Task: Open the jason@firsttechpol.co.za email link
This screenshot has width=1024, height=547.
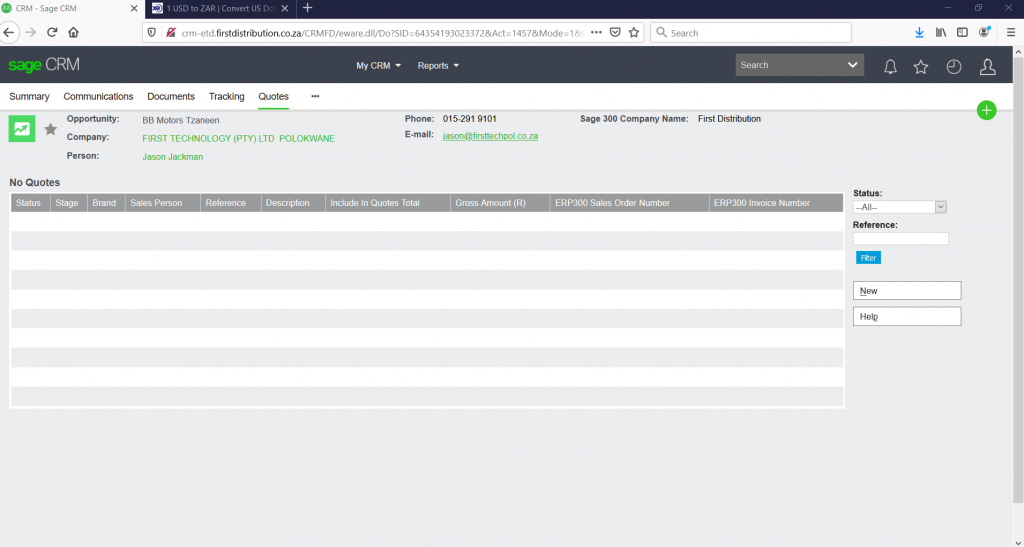Action: (x=490, y=135)
